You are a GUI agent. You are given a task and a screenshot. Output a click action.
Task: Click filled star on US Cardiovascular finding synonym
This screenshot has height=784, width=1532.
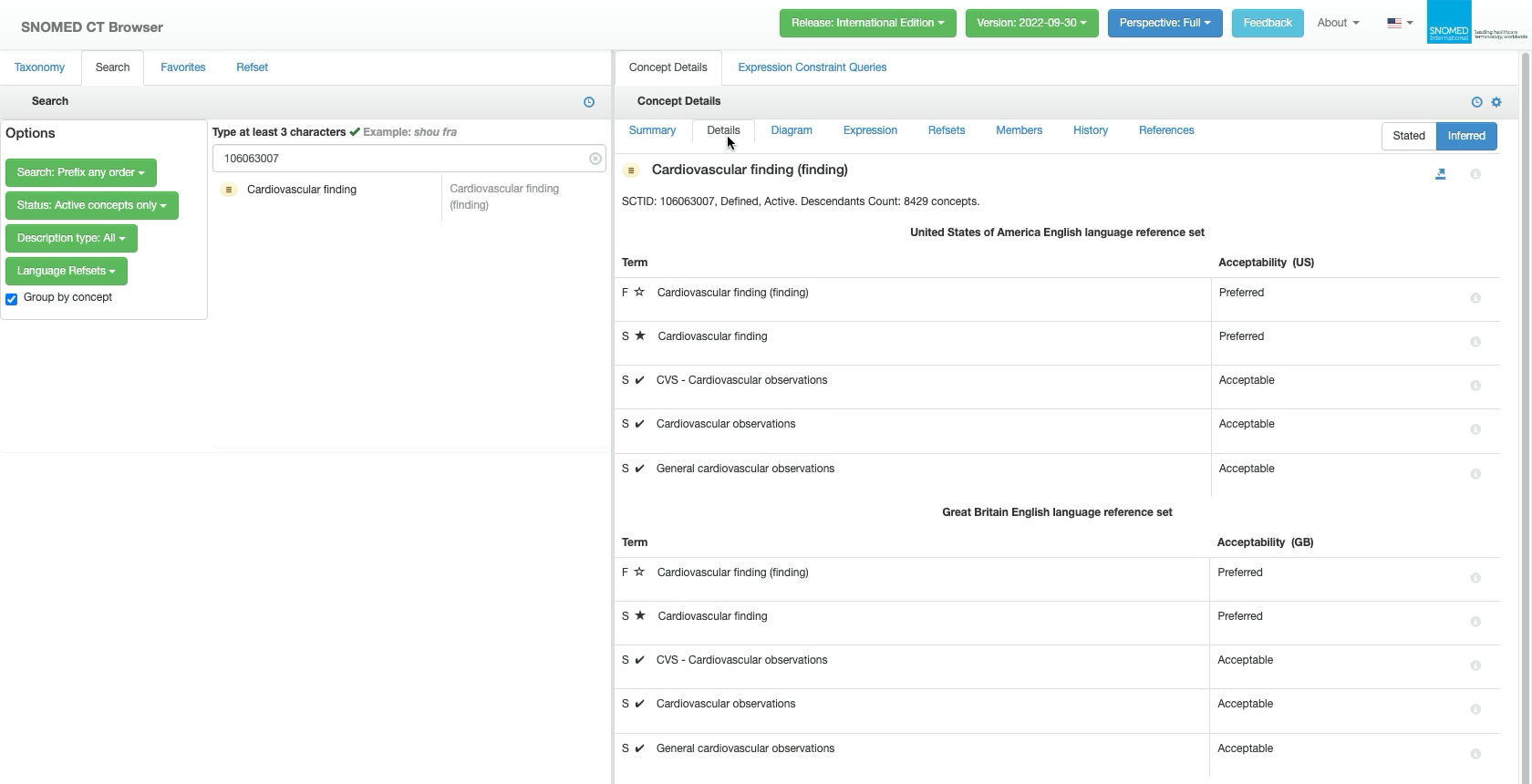[640, 336]
